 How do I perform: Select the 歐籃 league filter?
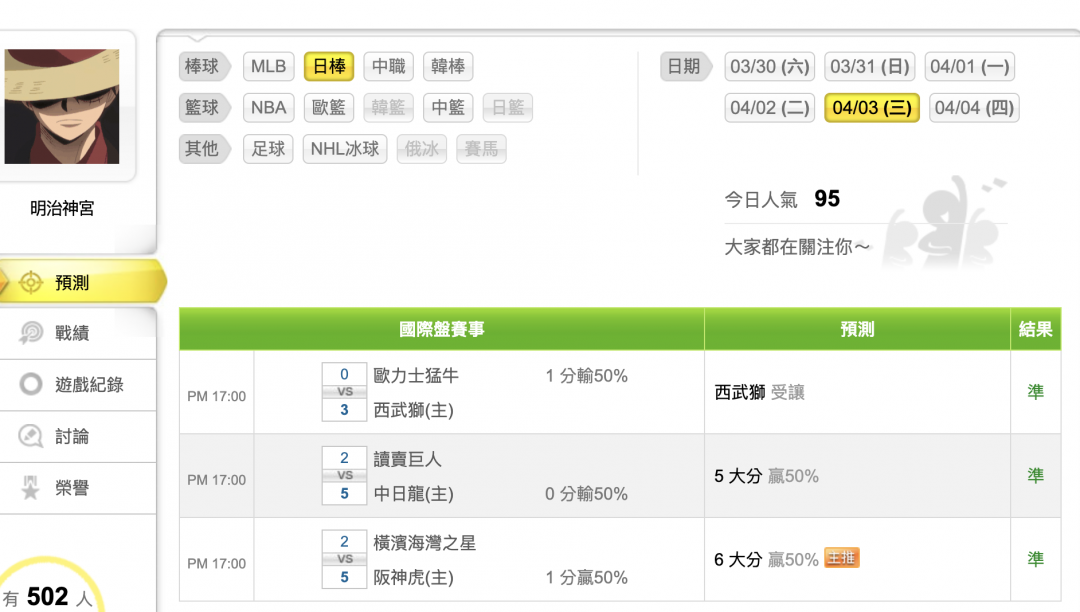tap(329, 107)
